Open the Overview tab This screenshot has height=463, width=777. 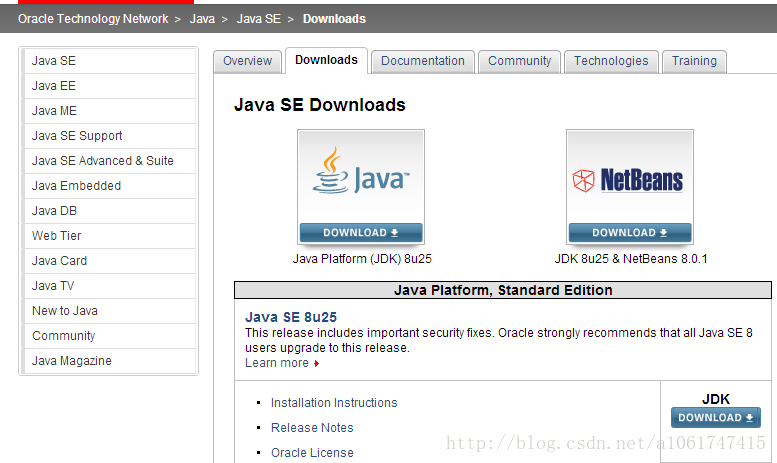[247, 61]
